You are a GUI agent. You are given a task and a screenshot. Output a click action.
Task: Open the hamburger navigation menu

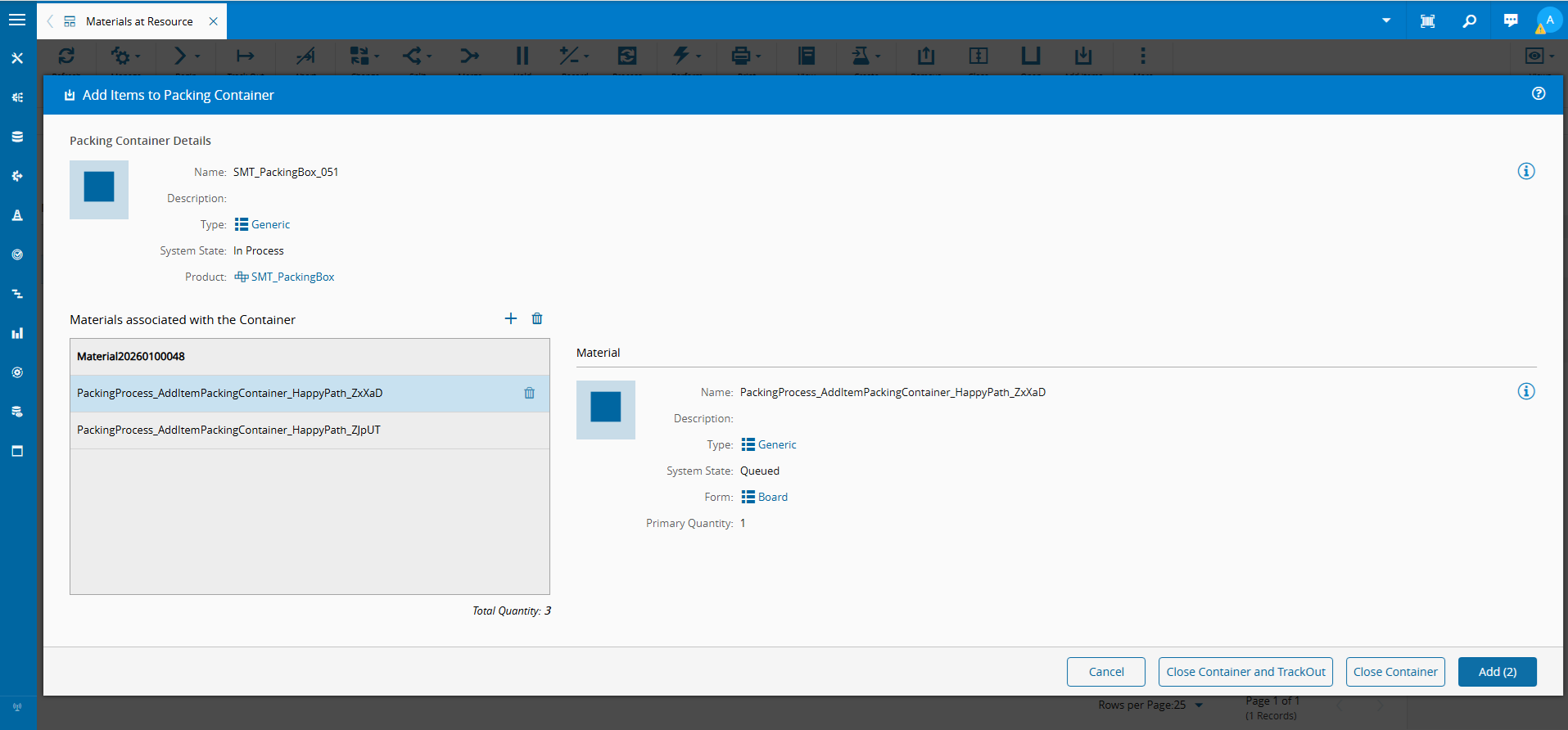click(17, 20)
